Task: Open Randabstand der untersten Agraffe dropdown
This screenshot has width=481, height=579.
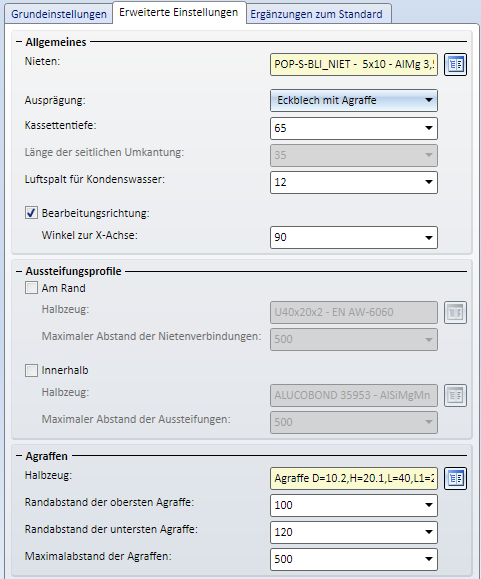Action: click(x=429, y=532)
